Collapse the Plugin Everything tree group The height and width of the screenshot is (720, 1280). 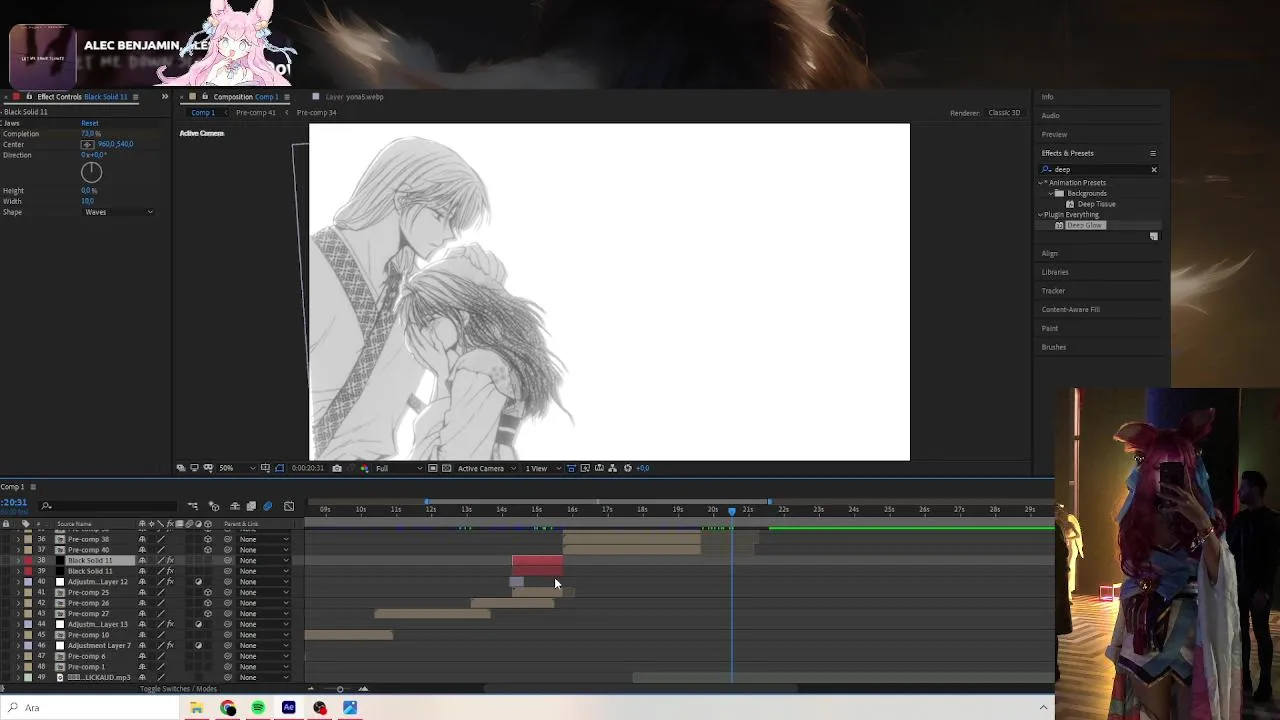(1041, 215)
